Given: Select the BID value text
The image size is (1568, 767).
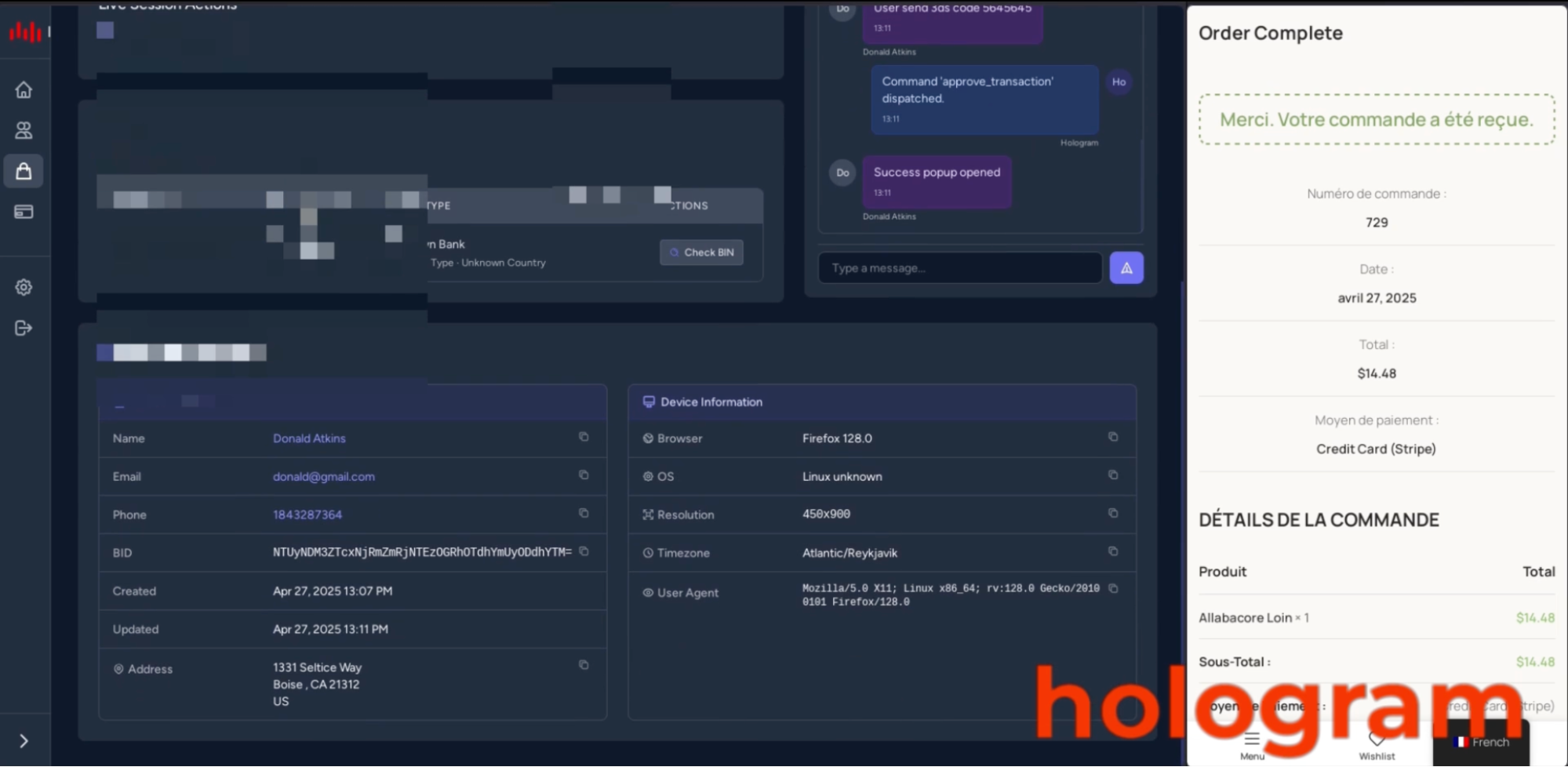Looking at the screenshot, I should (x=422, y=552).
